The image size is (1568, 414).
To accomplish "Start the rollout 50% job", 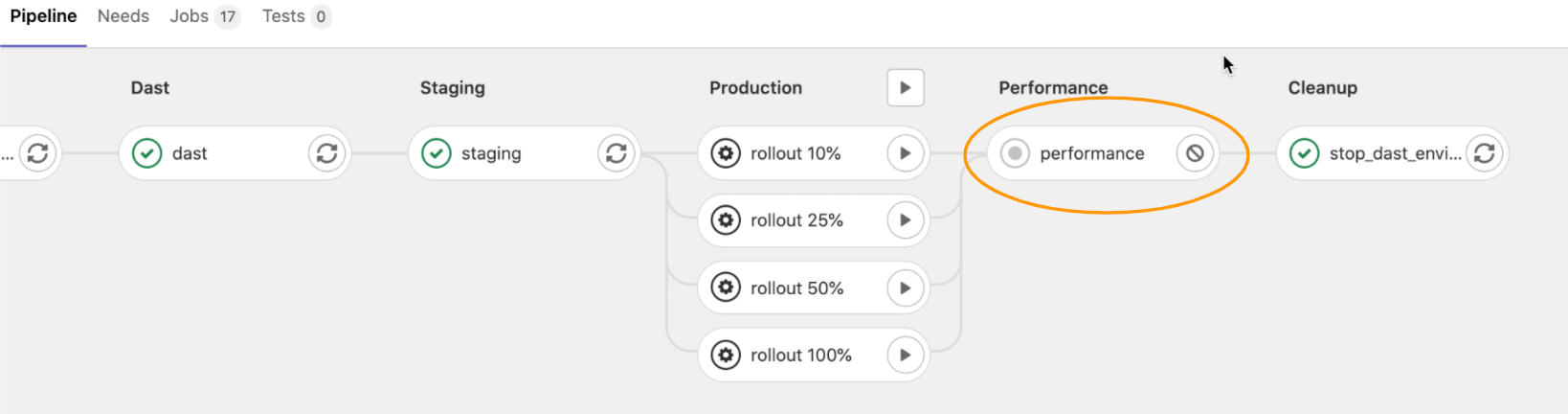I will 905,287.
